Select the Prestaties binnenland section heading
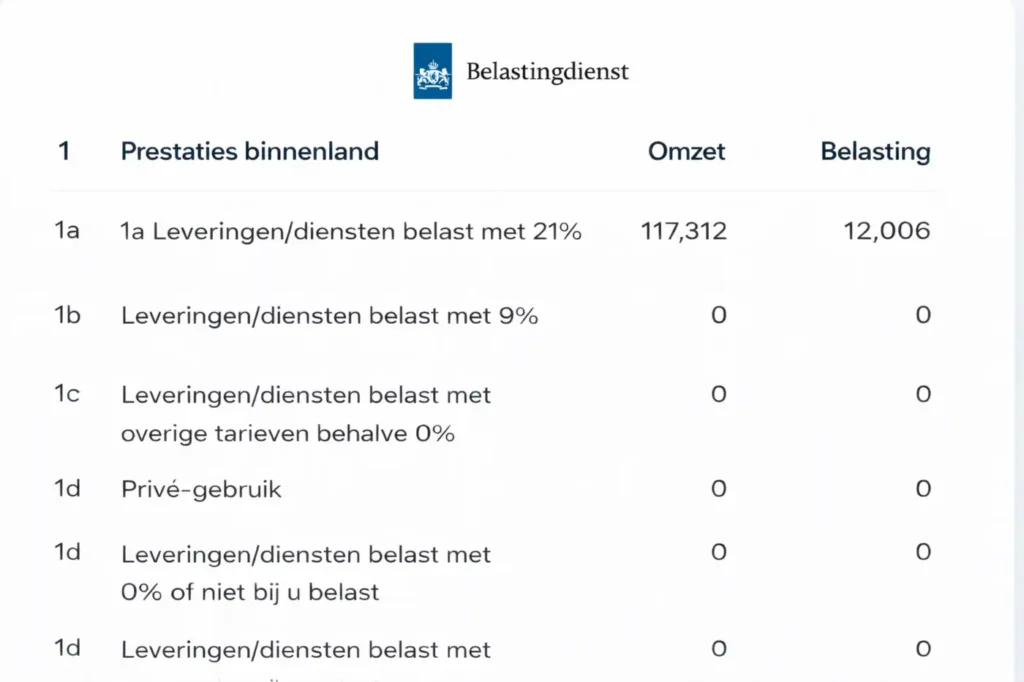This screenshot has height=682, width=1024. pos(249,152)
